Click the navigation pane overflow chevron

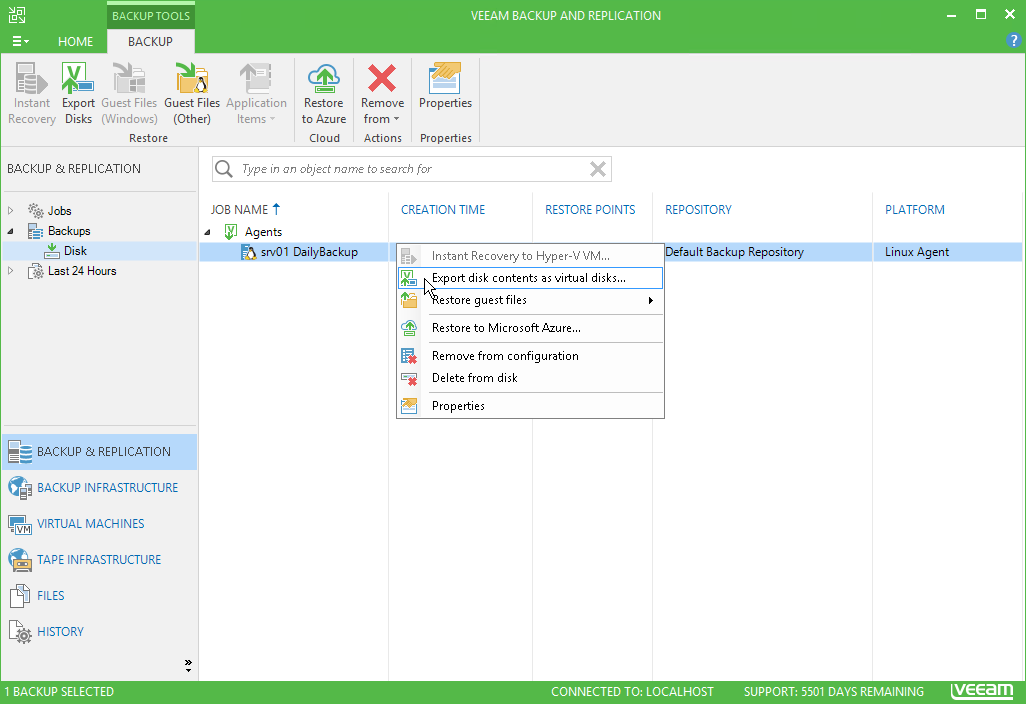click(x=188, y=665)
